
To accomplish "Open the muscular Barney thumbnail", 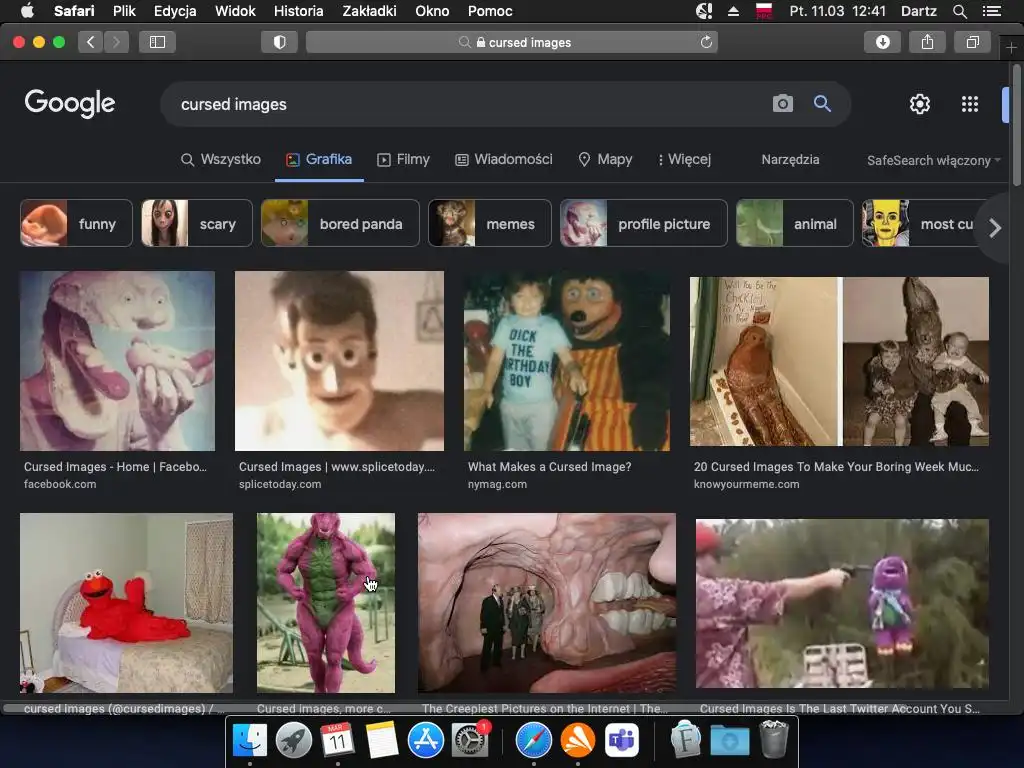I will coord(326,603).
